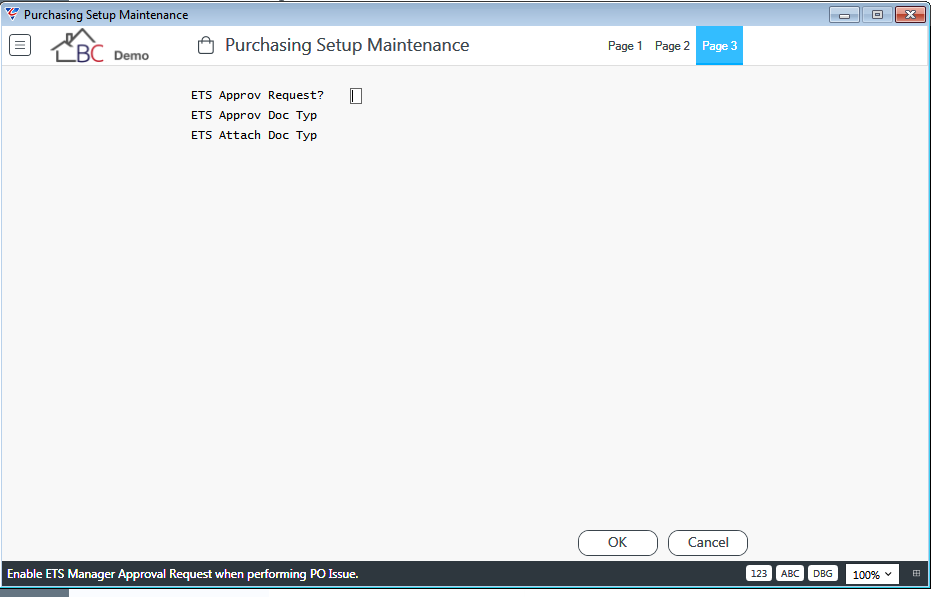Toggle the DBG debug indicator

[822, 574]
